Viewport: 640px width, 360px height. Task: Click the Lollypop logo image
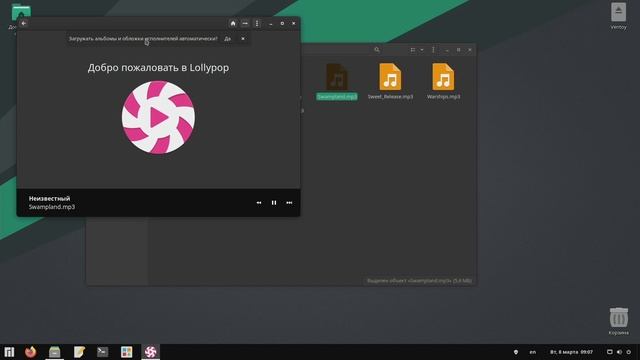(158, 118)
